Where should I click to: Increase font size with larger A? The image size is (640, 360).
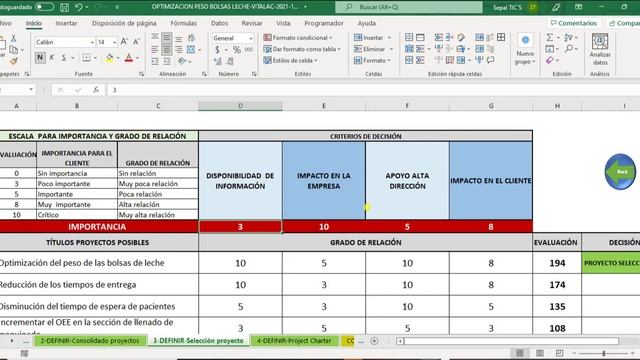(124, 42)
